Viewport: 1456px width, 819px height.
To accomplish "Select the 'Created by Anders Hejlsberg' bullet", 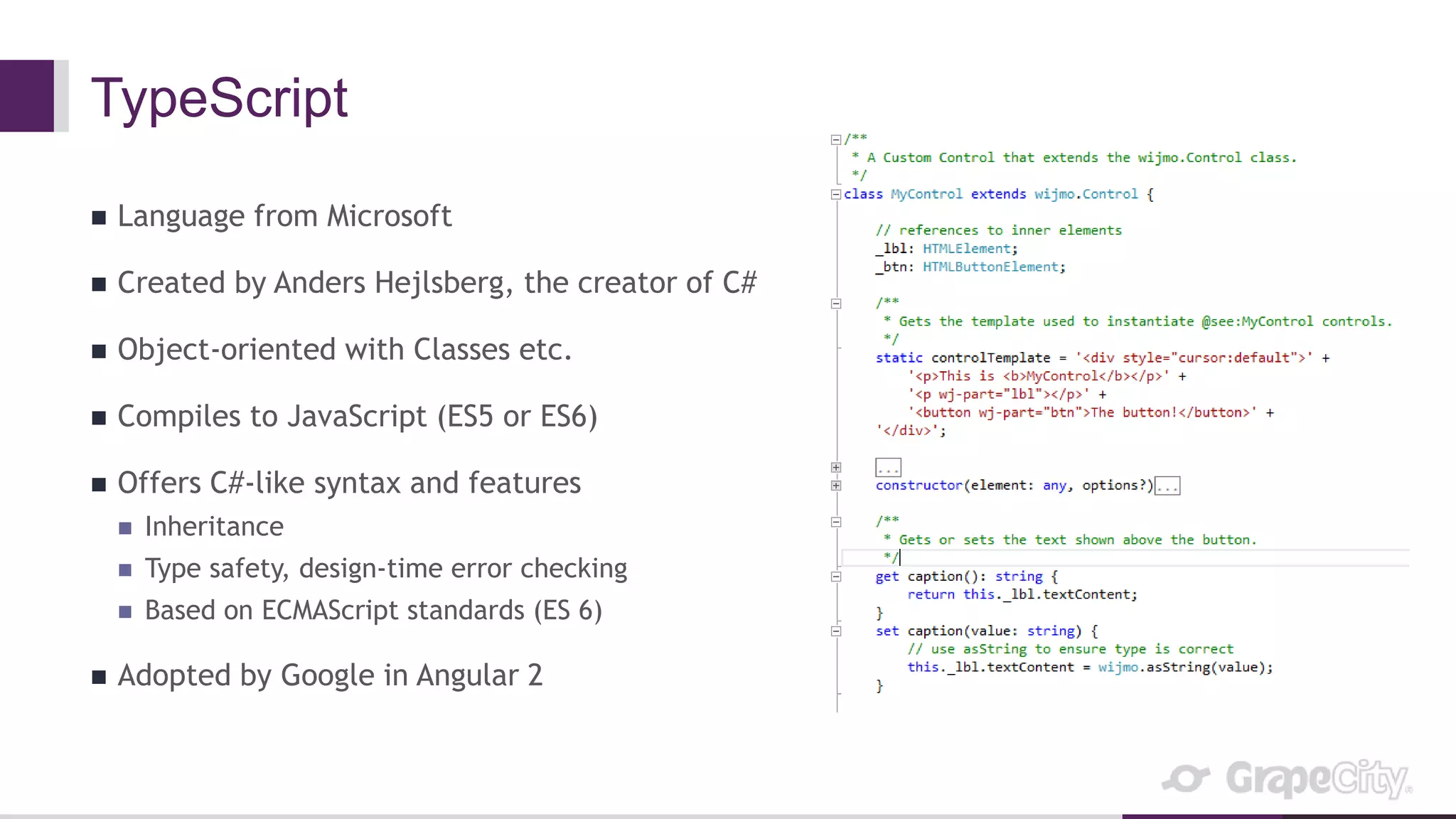I will click(x=437, y=283).
